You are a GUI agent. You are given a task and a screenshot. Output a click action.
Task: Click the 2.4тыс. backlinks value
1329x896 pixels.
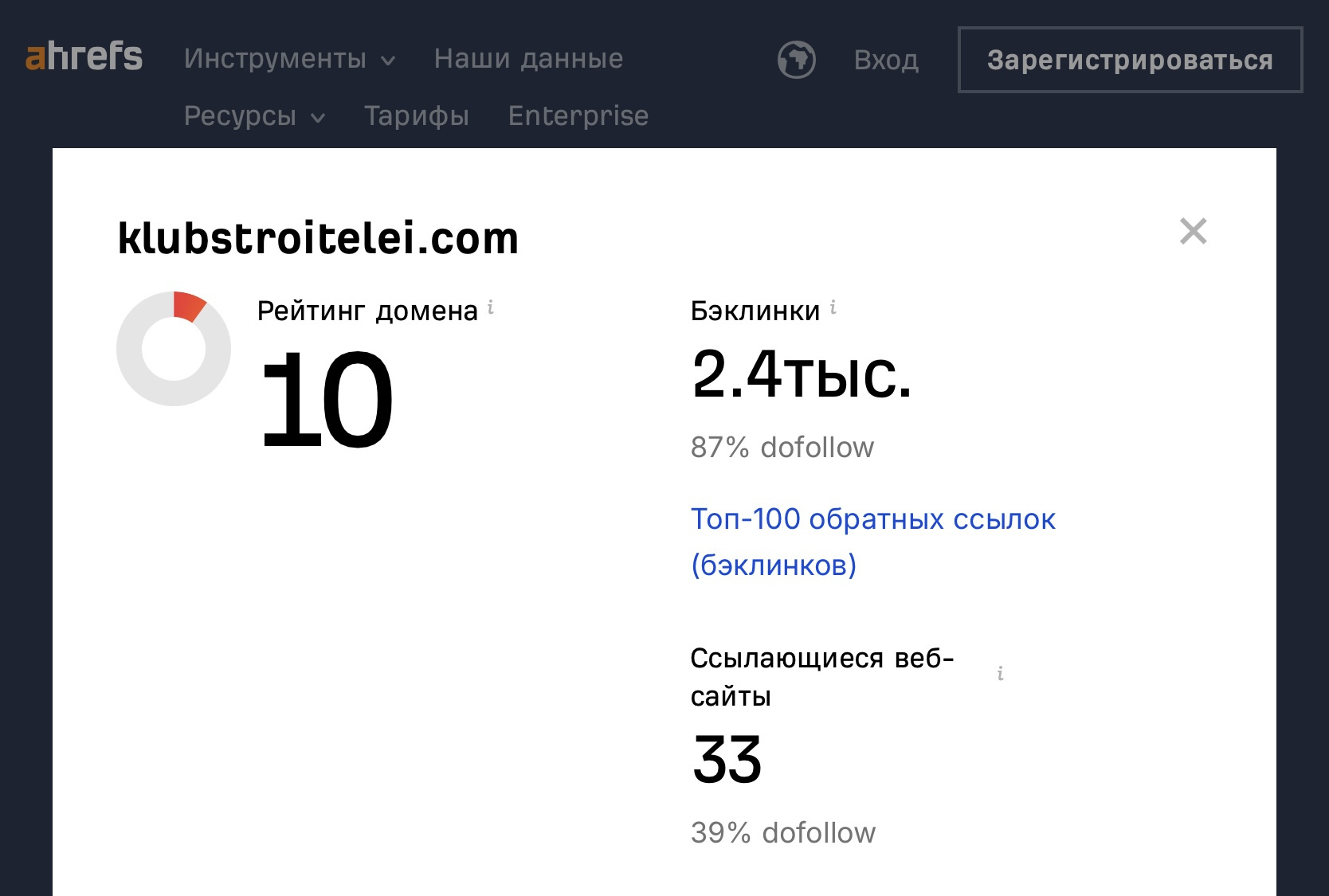(x=801, y=374)
